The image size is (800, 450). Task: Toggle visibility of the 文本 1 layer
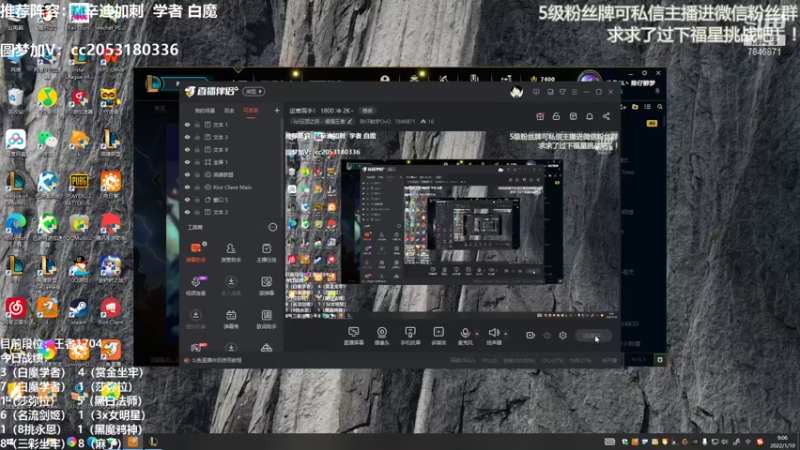187,124
